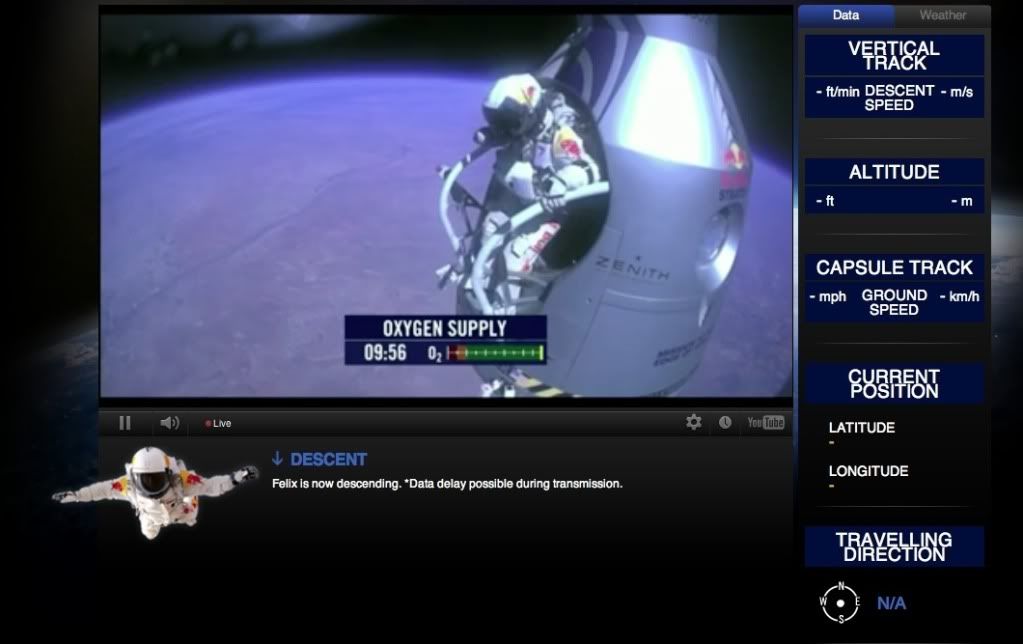Click the OXYGEN SUPPLY overlay title
Image resolution: width=1023 pixels, height=644 pixels.
tap(444, 328)
